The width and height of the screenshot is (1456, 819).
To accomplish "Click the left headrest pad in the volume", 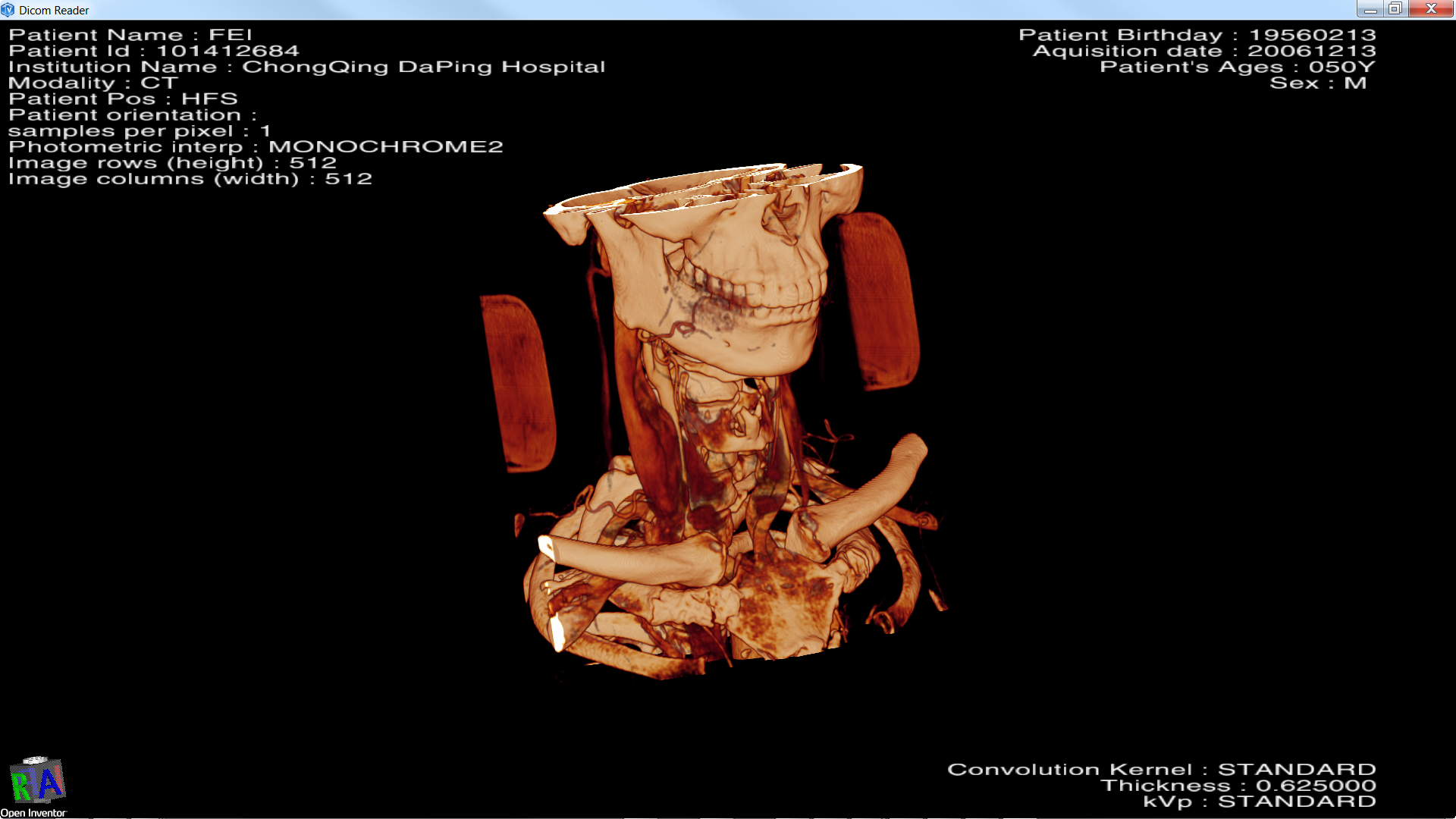I will pyautogui.click(x=518, y=383).
